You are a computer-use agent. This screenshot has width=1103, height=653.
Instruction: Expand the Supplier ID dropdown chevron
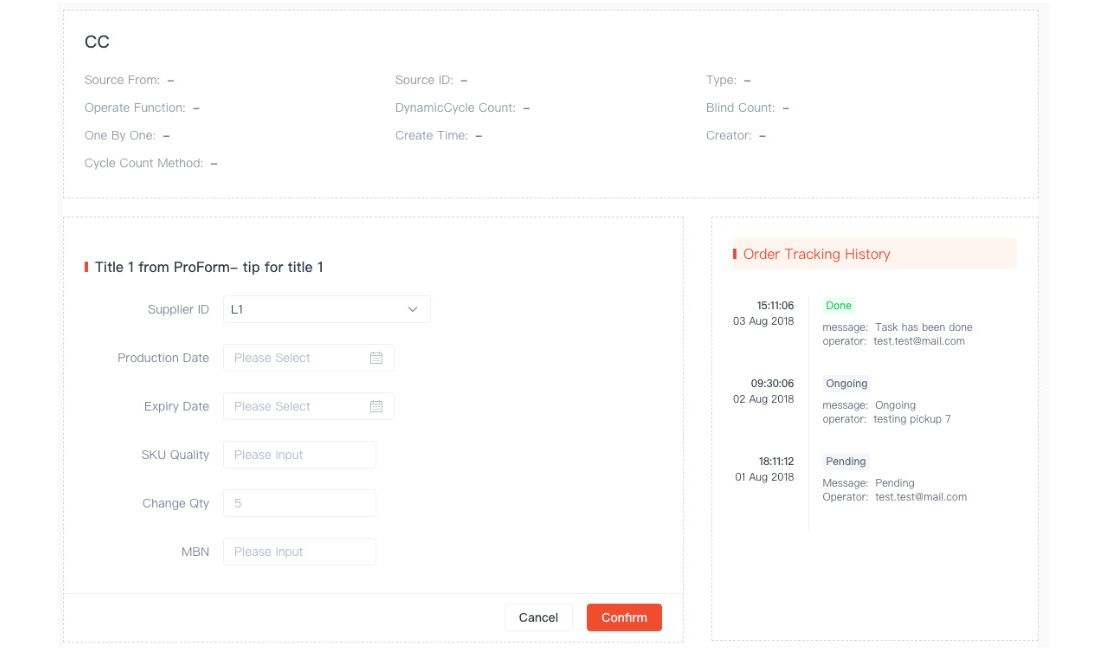tap(413, 310)
